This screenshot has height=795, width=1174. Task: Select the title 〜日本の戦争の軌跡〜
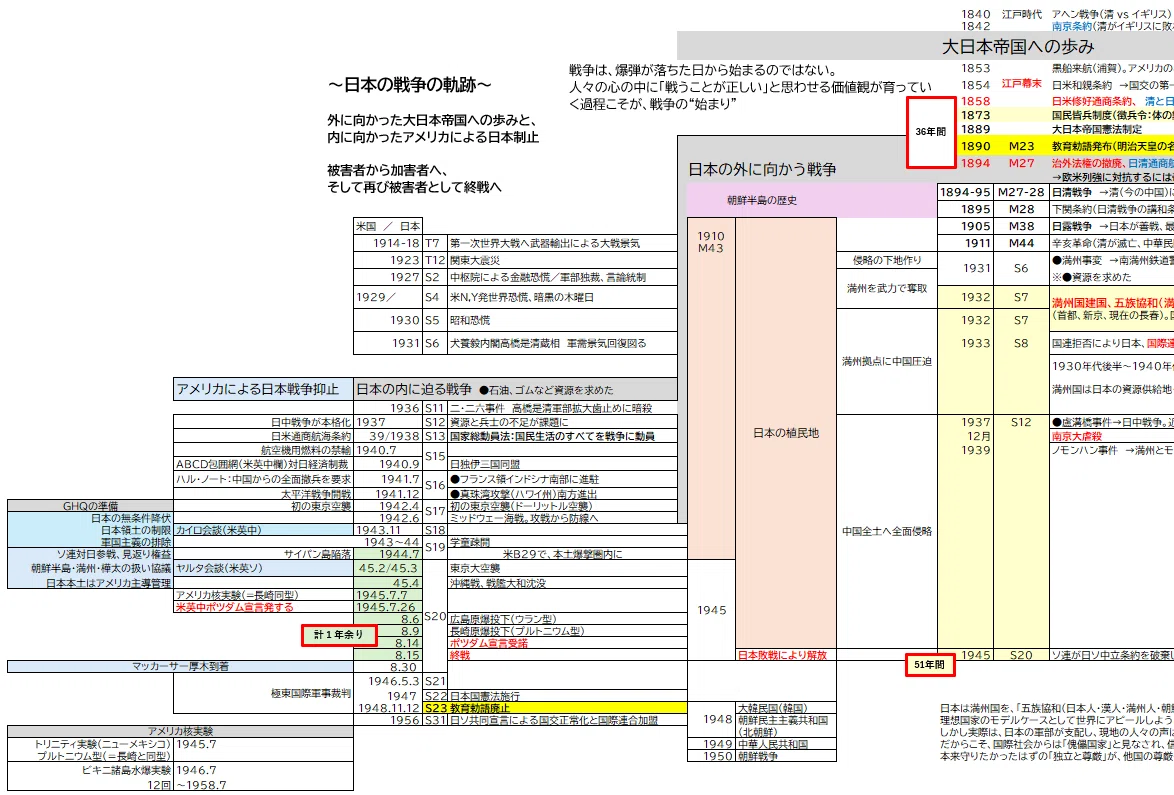point(410,85)
